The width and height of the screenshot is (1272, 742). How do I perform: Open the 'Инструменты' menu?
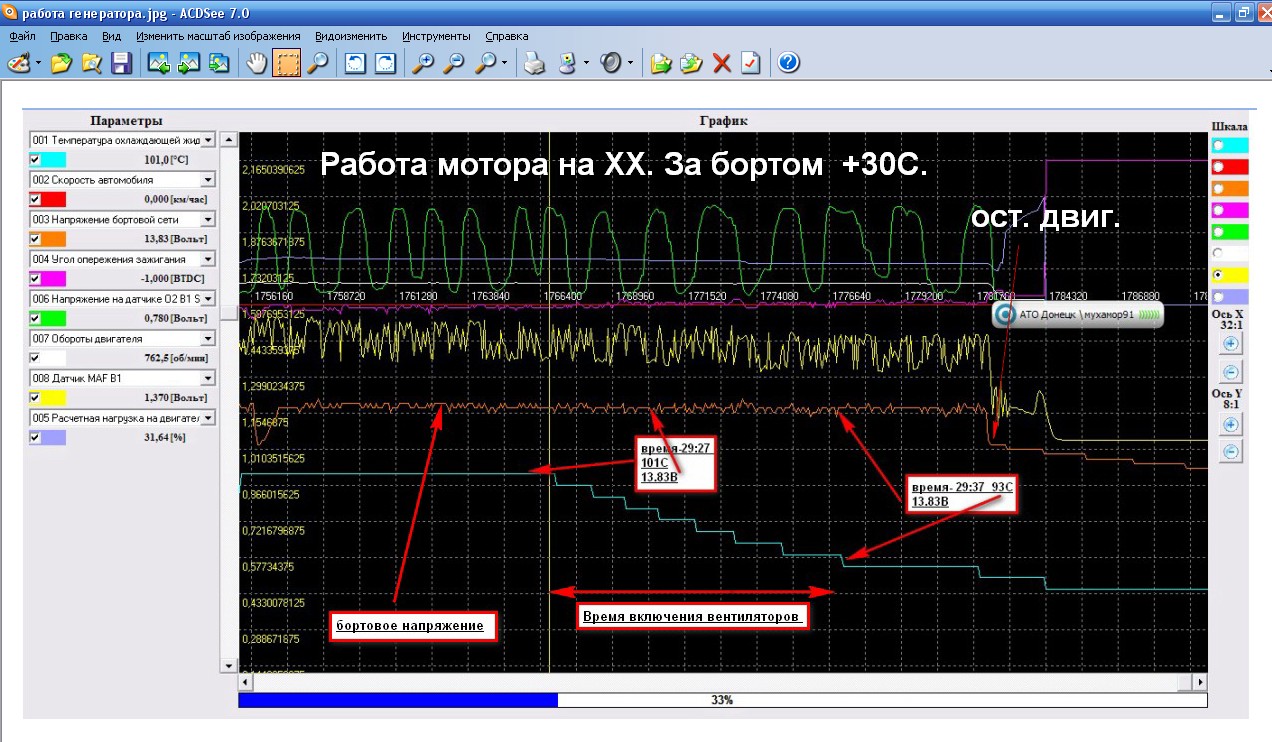tap(437, 36)
